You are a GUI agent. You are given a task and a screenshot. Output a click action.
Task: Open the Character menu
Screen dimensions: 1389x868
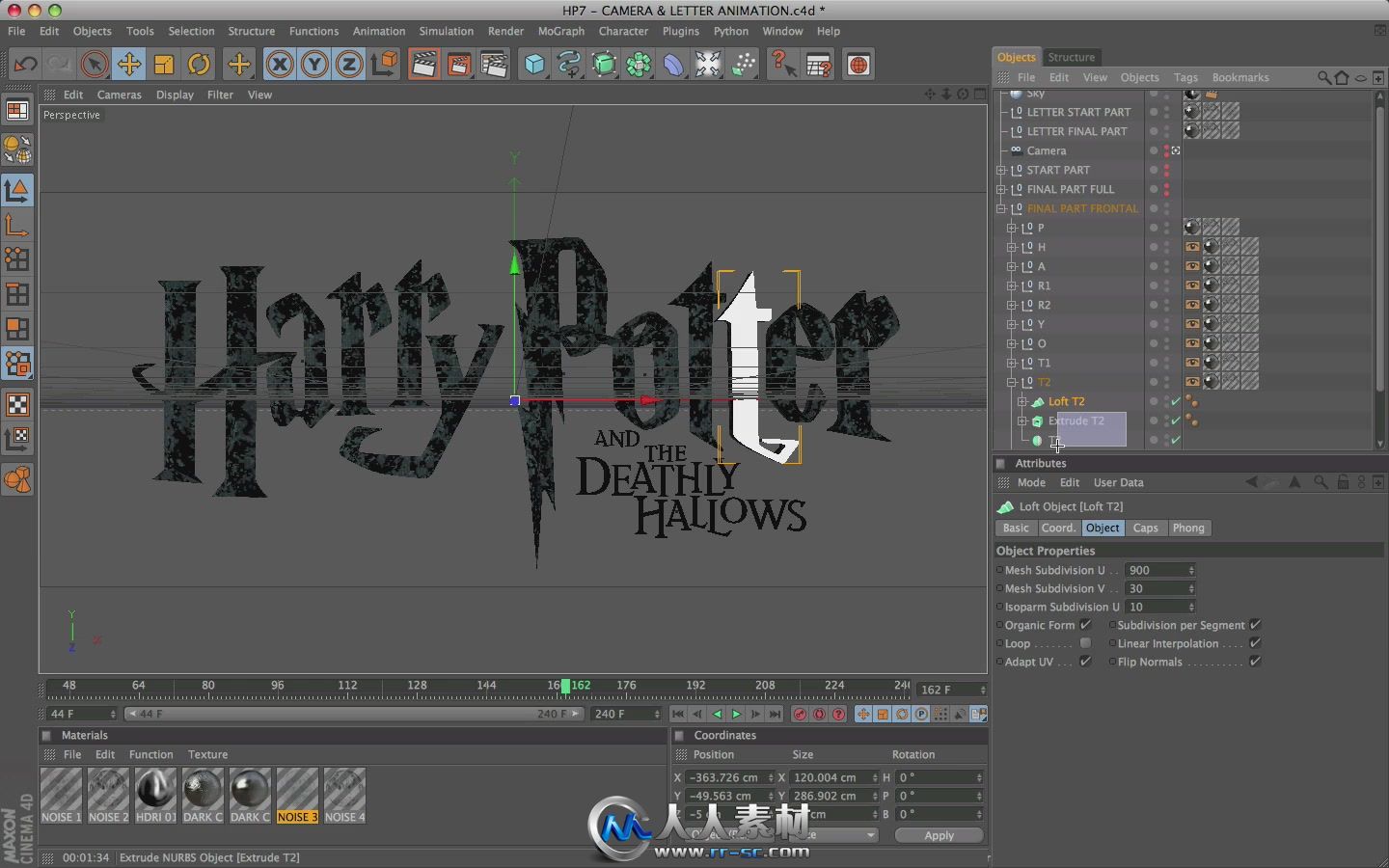point(623,31)
